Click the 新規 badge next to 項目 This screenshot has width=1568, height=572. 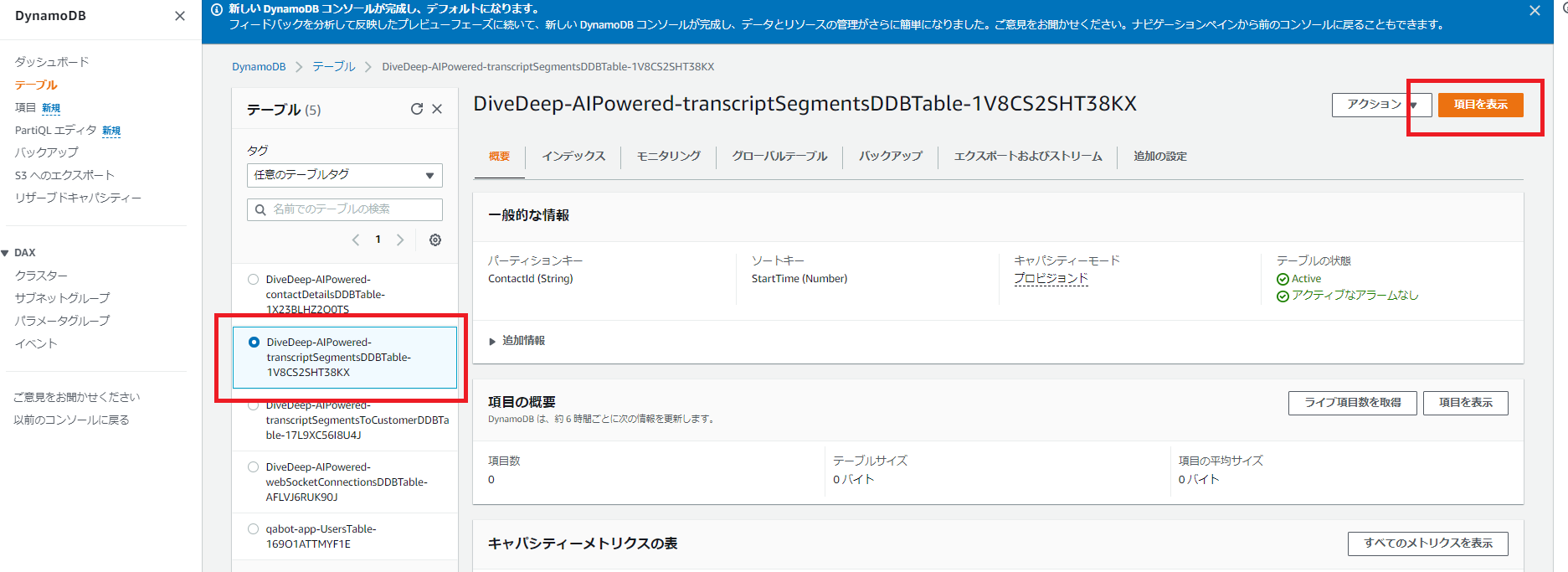51,108
